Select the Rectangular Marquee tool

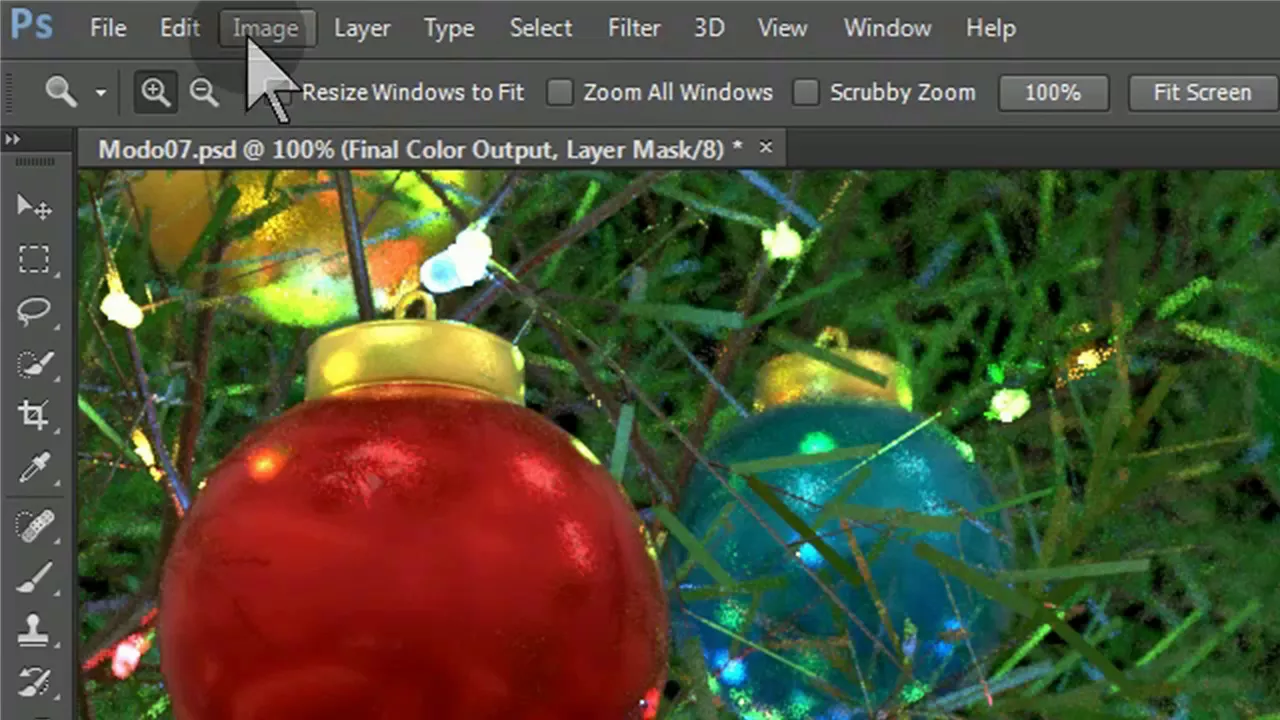(35, 260)
